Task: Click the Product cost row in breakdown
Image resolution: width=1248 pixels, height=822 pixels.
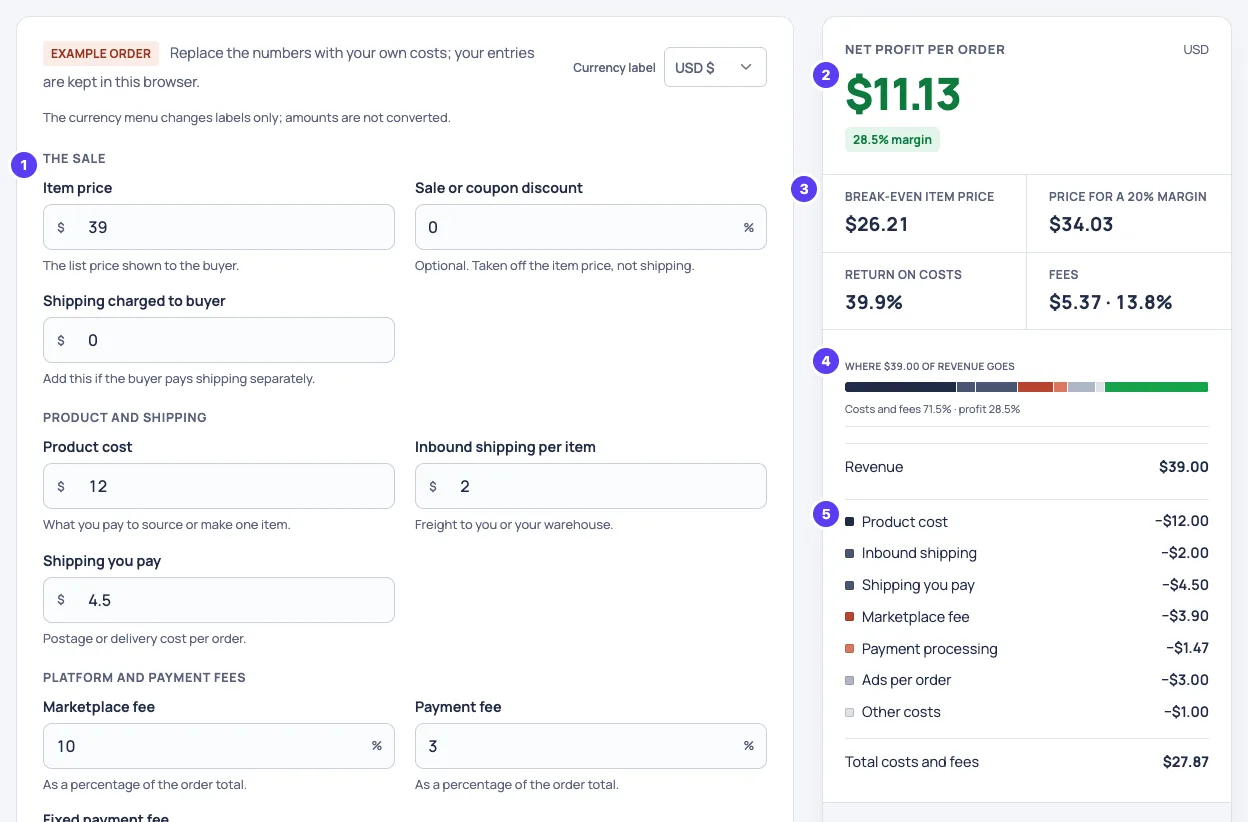Action: tap(1027, 521)
